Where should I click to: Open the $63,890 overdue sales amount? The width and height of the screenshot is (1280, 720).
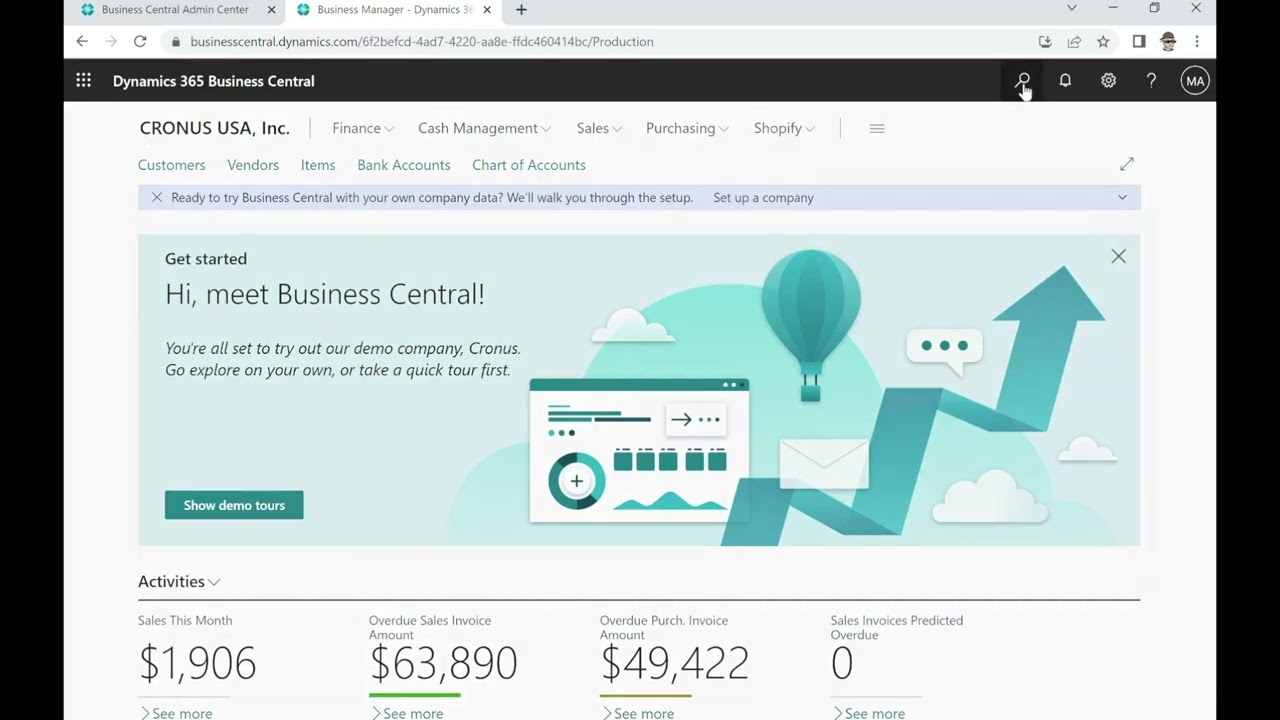pyautogui.click(x=443, y=663)
